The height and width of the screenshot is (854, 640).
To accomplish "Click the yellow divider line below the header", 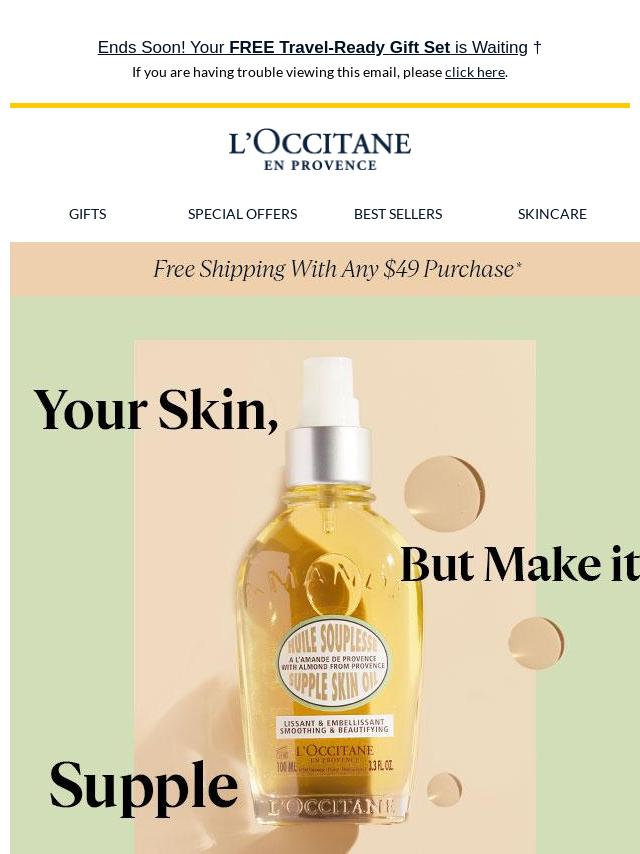I will pyautogui.click(x=320, y=105).
